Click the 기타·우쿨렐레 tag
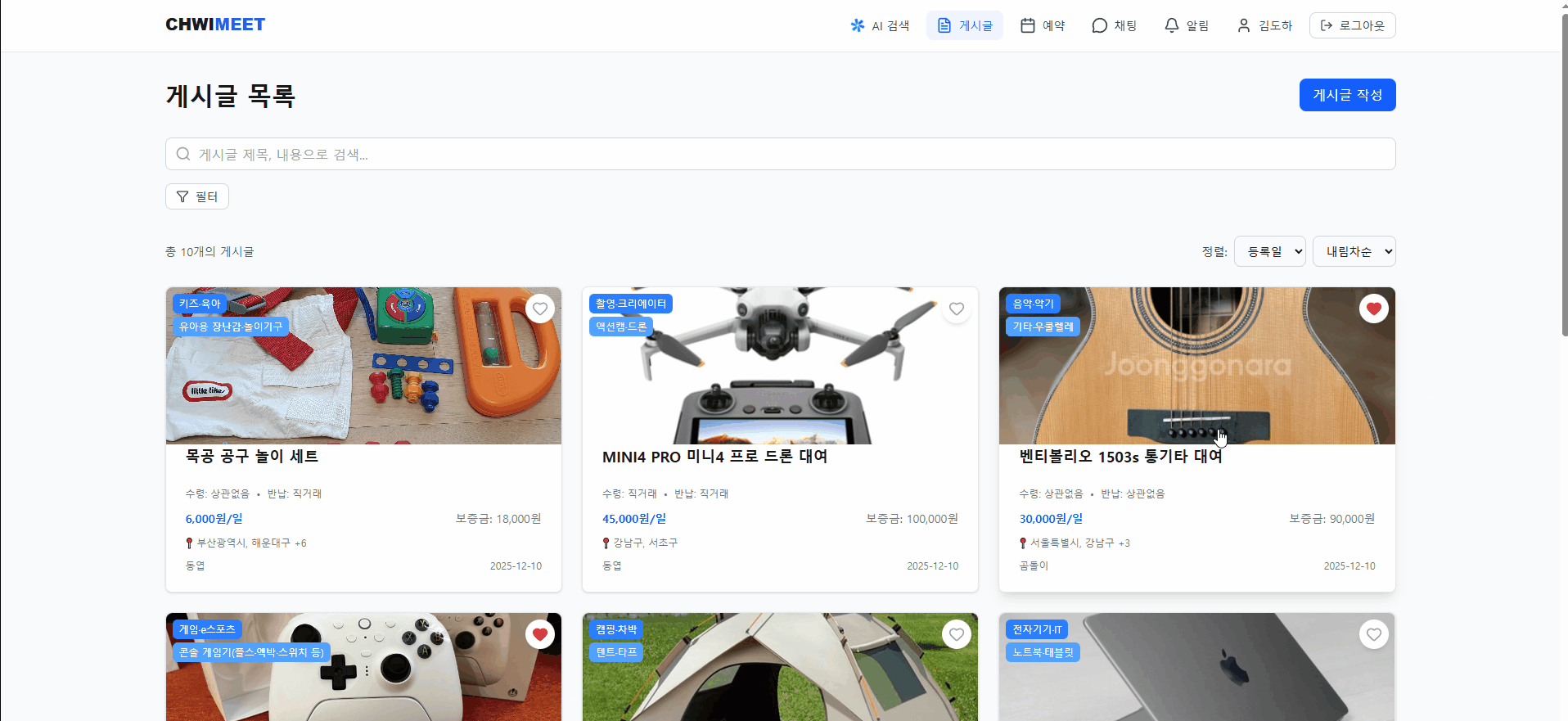 [x=1043, y=327]
